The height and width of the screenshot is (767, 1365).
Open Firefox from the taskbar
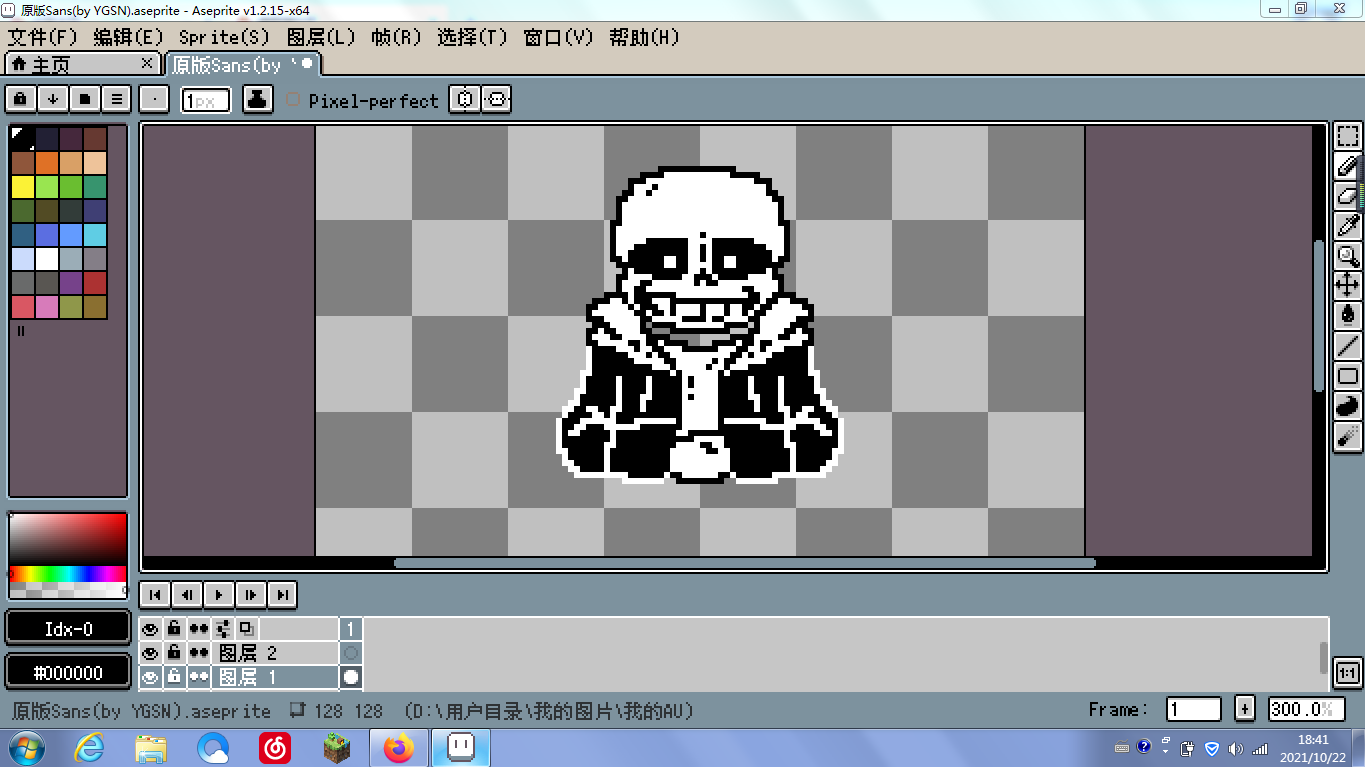pyautogui.click(x=399, y=747)
